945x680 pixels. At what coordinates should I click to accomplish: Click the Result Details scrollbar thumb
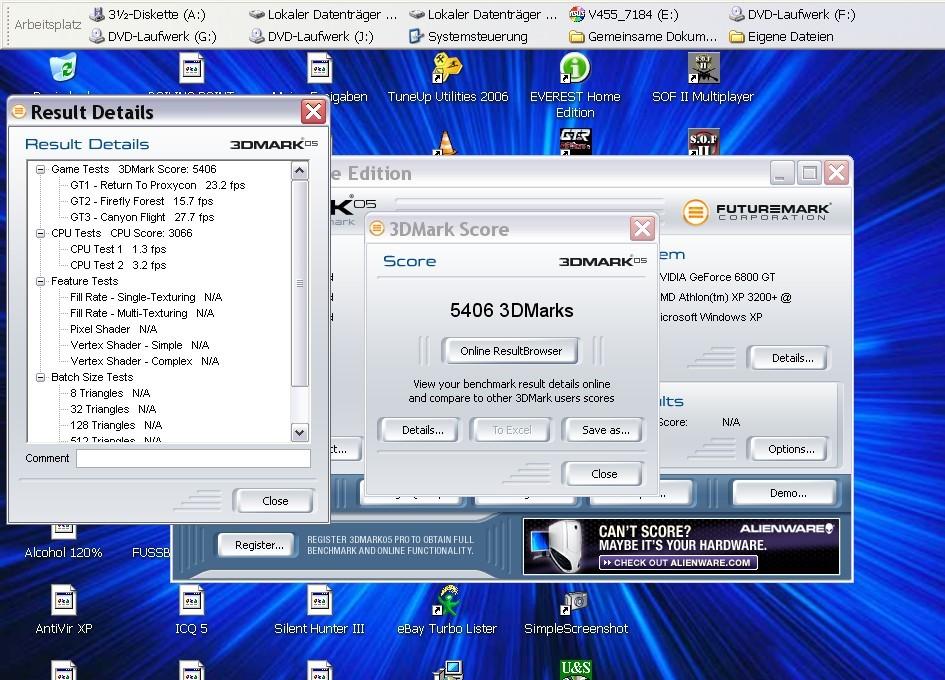(300, 283)
